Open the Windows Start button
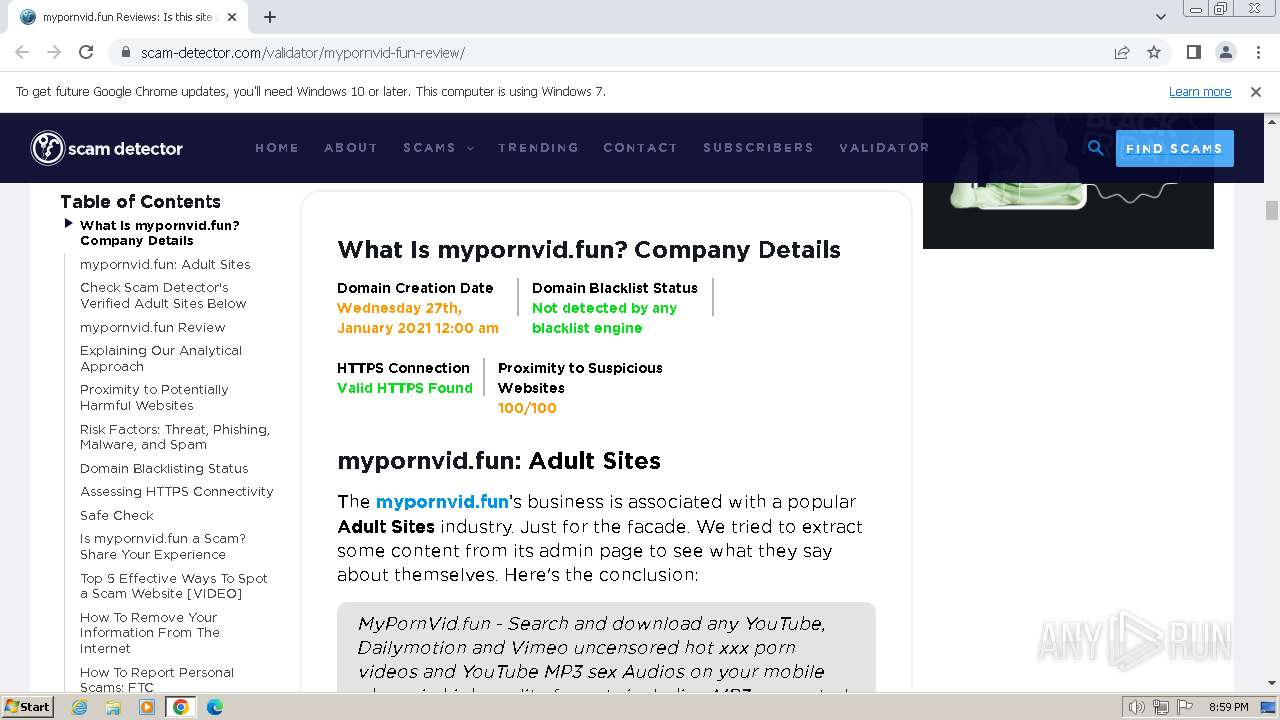Screen dimensions: 1280x720 [x=27, y=706]
